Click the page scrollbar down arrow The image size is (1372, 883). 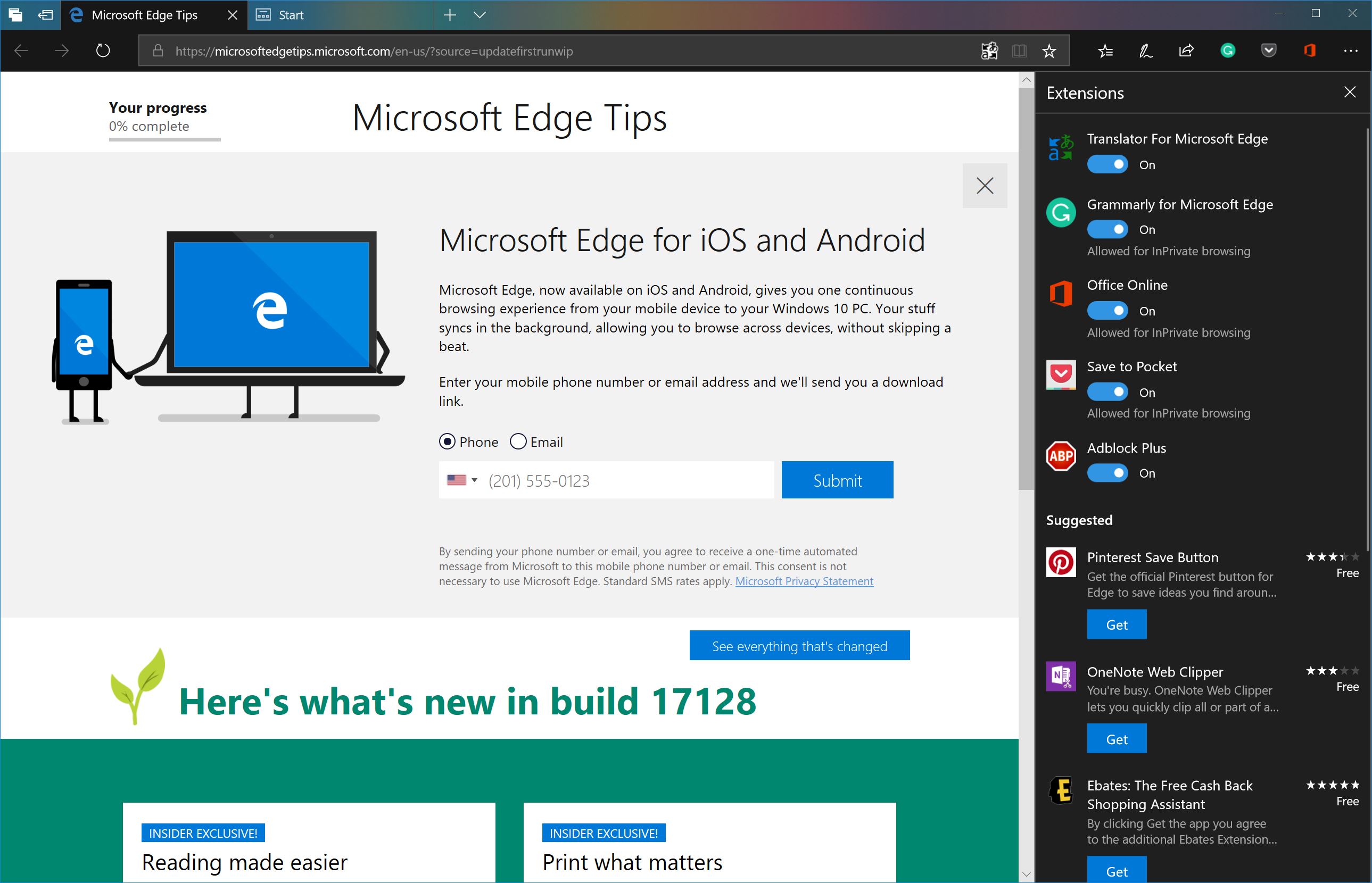(x=1026, y=874)
